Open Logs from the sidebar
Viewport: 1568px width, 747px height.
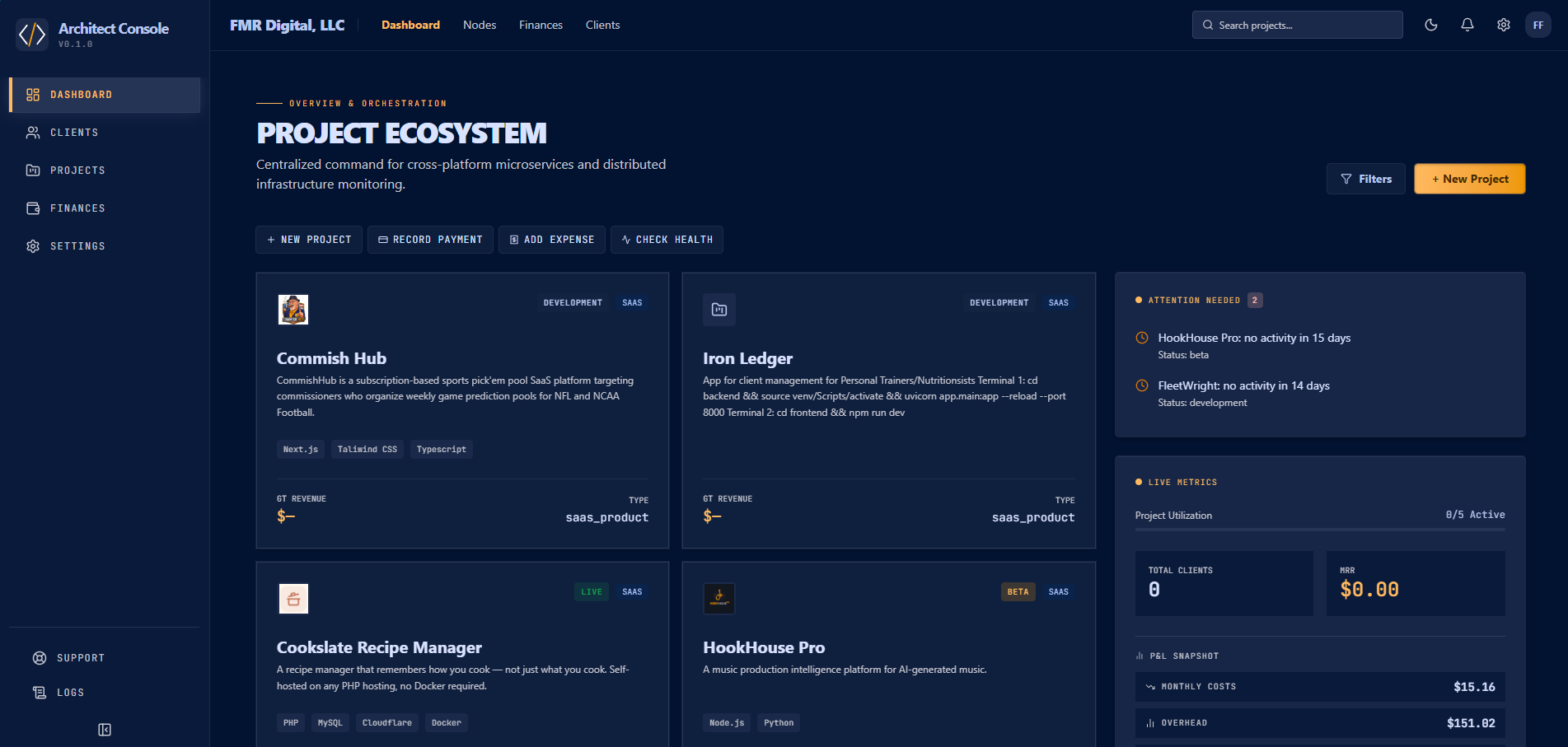39,692
